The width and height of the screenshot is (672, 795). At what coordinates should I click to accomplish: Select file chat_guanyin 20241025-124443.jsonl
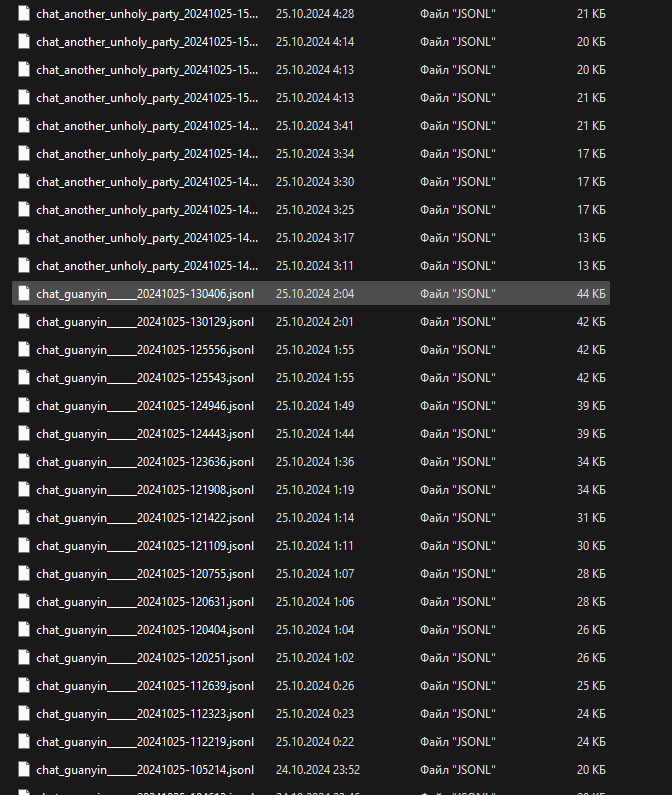point(145,434)
